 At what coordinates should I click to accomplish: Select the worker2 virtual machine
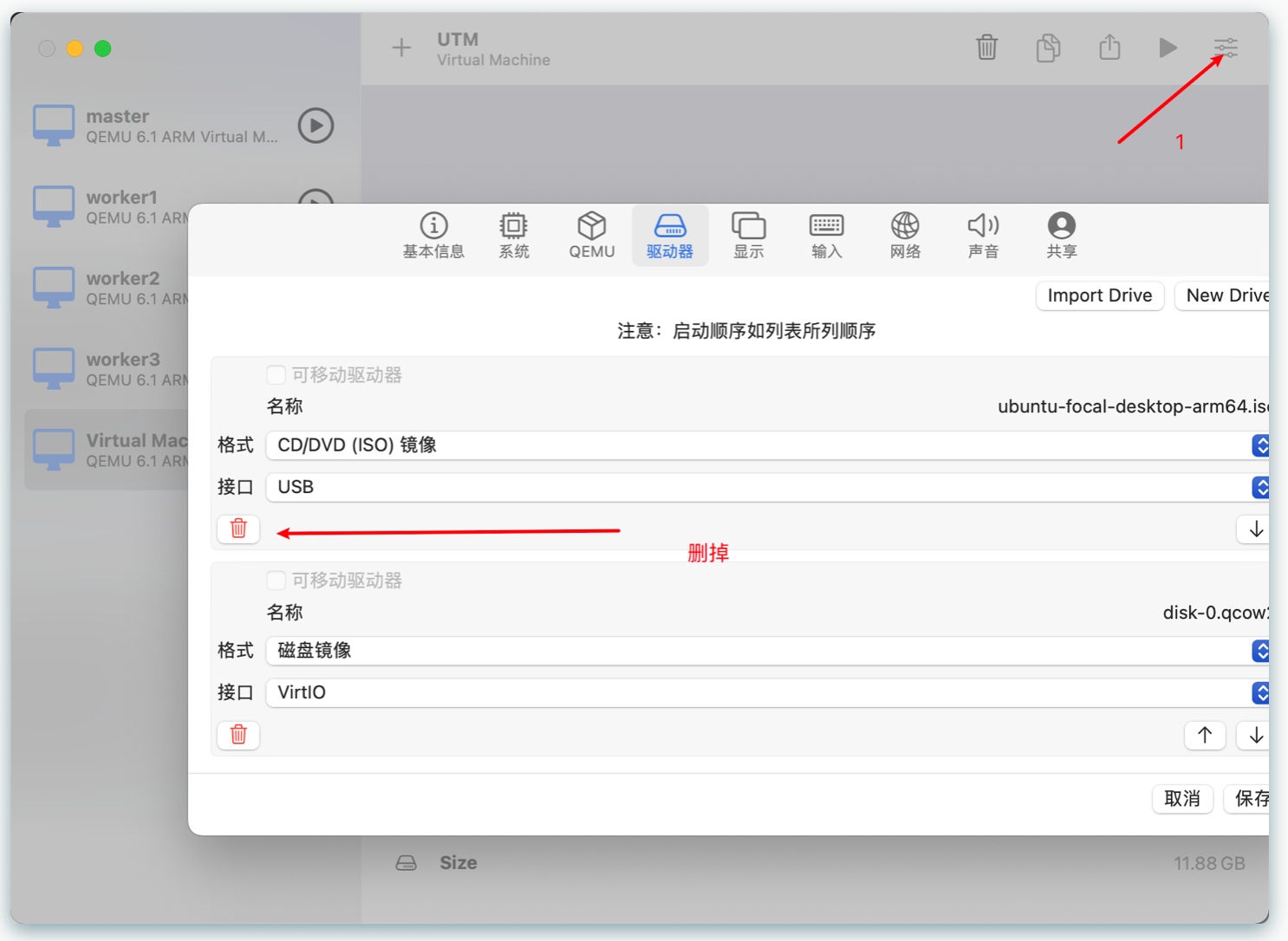click(x=121, y=288)
